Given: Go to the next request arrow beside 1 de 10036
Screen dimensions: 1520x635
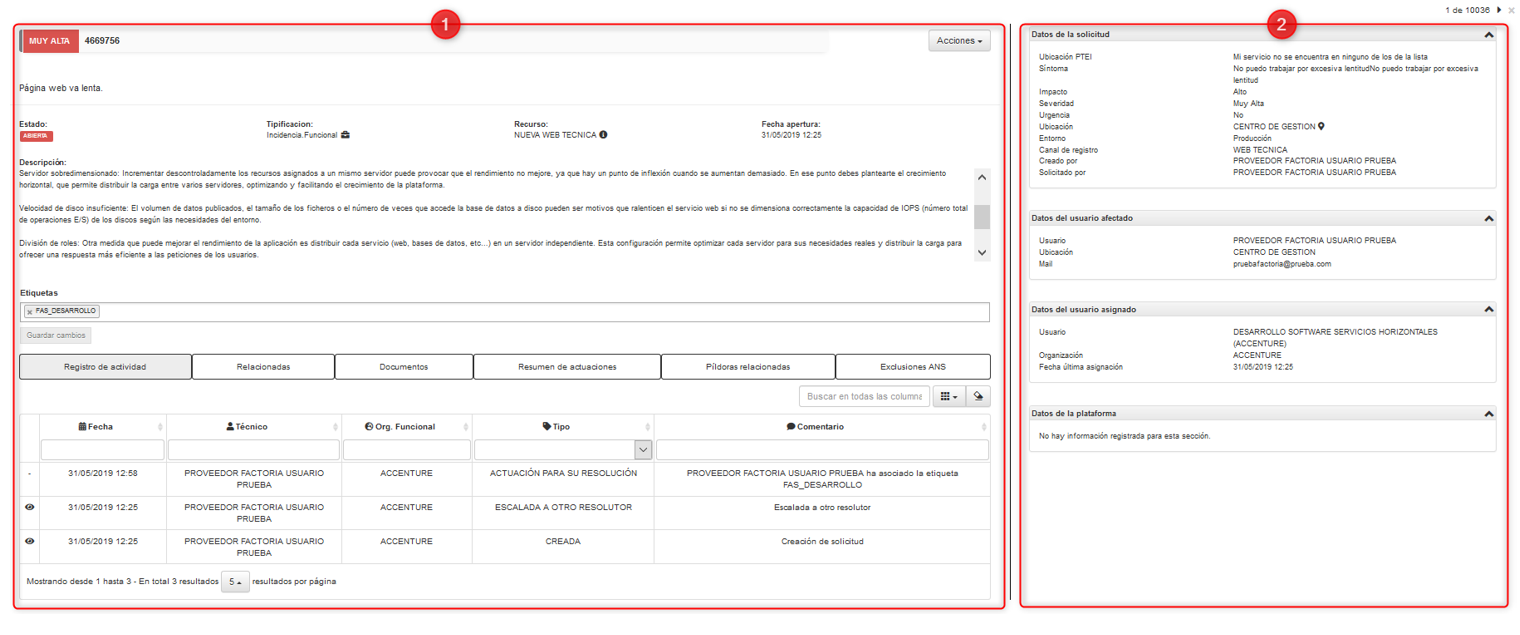Looking at the screenshot, I should (1499, 10).
